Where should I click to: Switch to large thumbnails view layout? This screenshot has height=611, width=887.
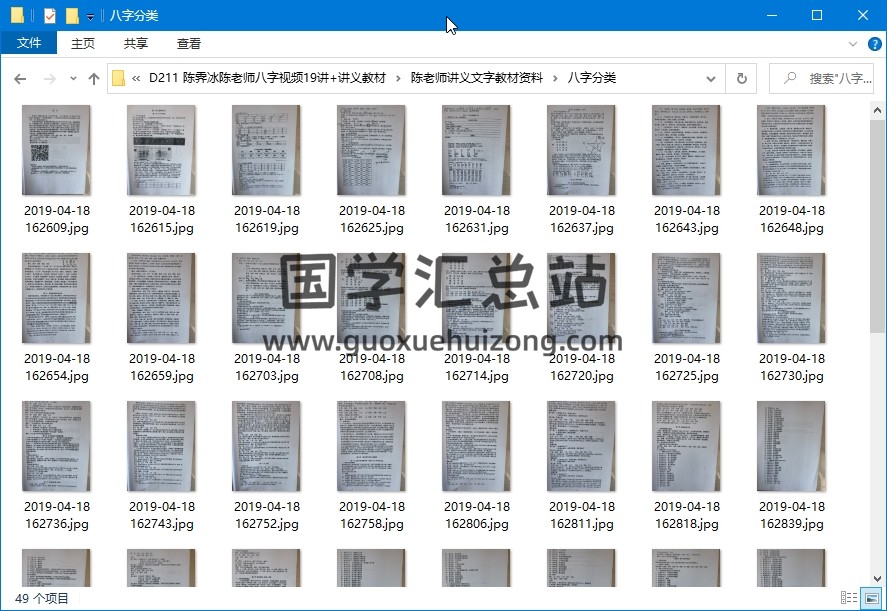tap(872, 597)
